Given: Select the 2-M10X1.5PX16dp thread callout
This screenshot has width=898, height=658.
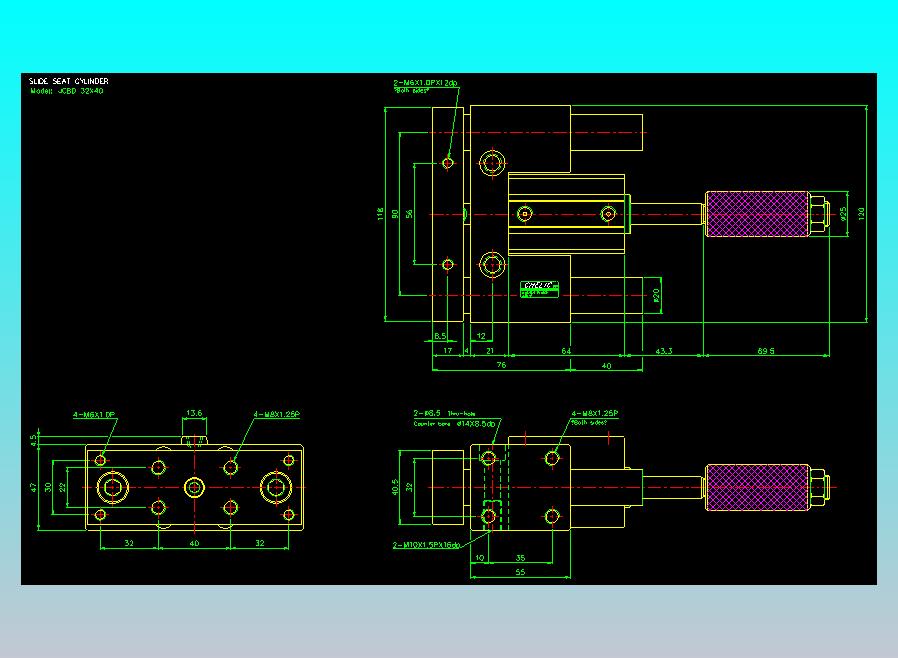Looking at the screenshot, I should pyautogui.click(x=426, y=545).
